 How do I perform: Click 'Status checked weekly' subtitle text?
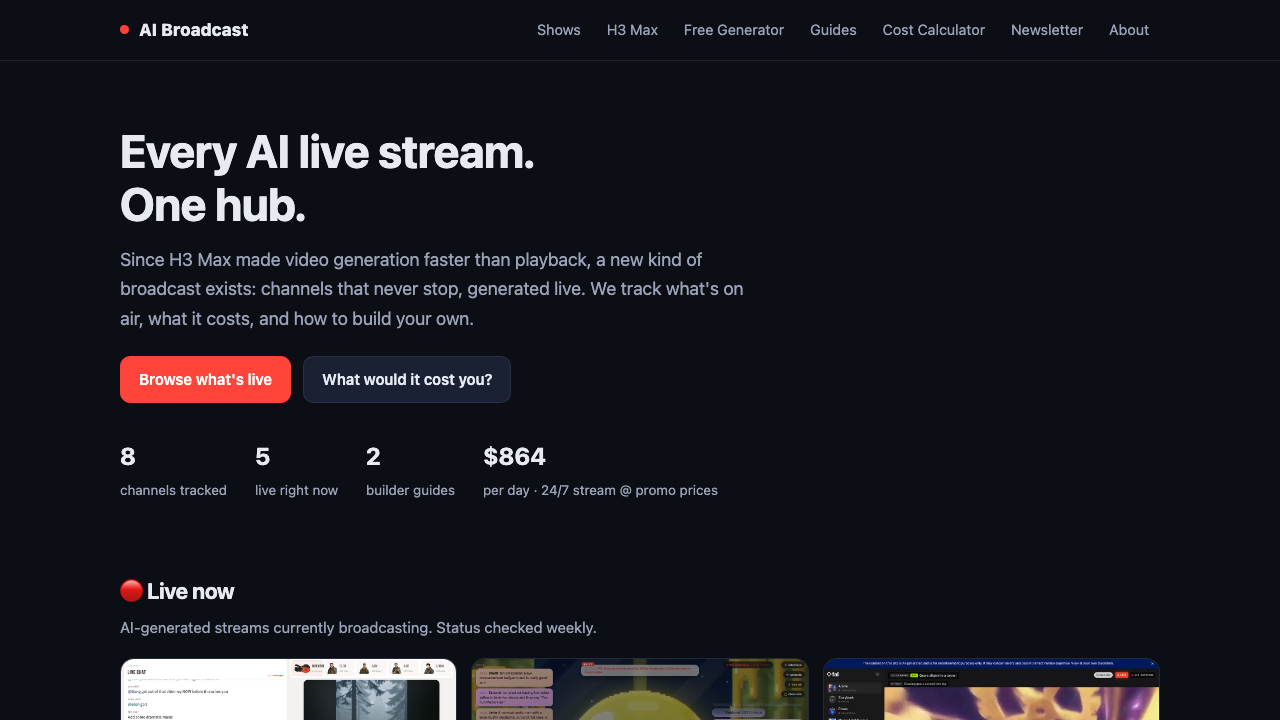pyautogui.click(x=517, y=628)
